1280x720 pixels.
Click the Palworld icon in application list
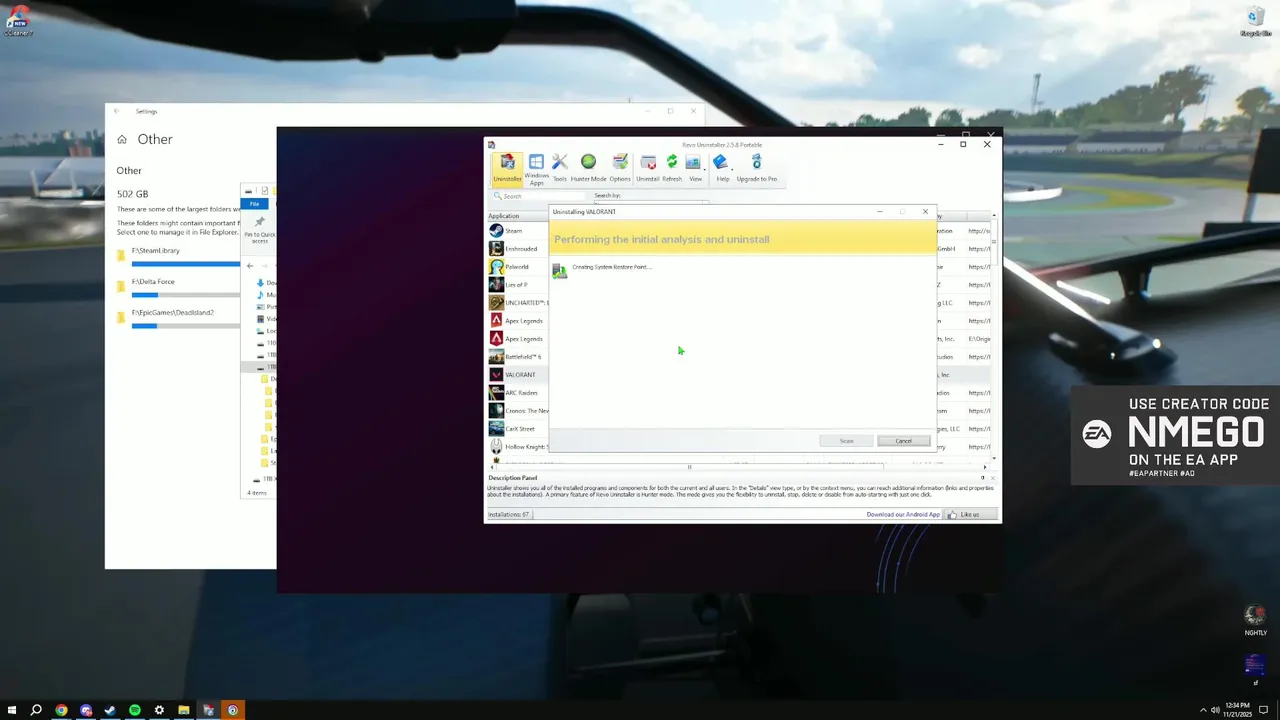496,267
